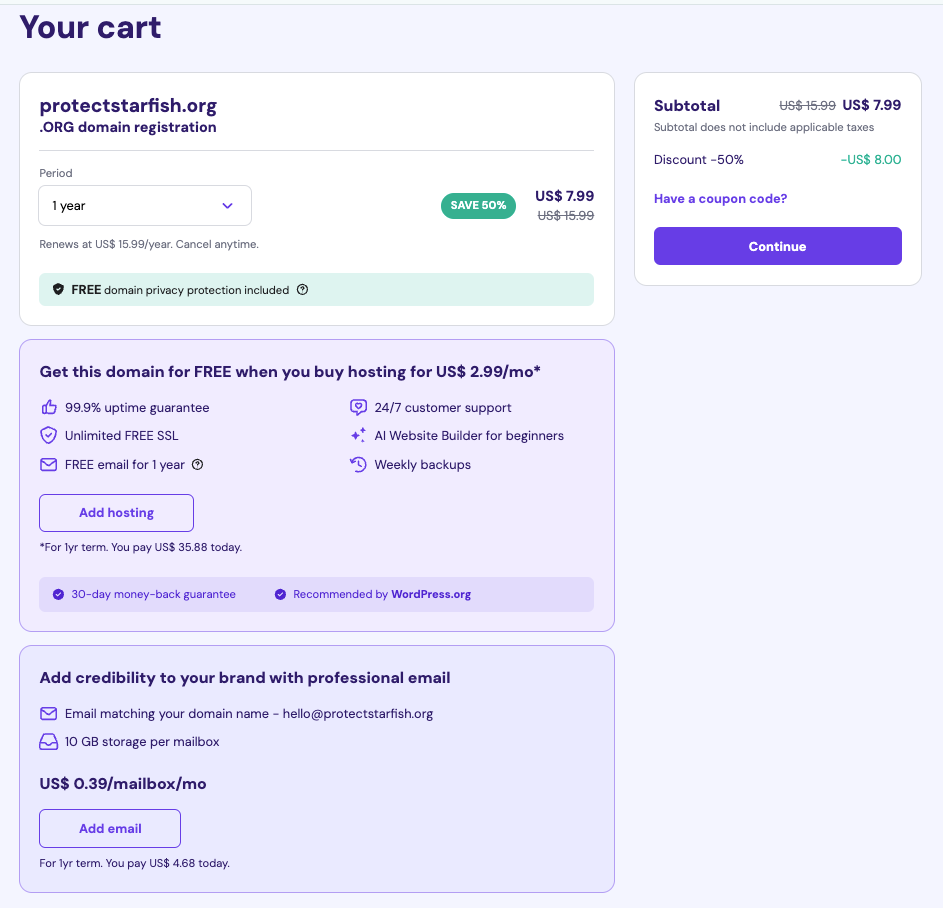
Task: Click the chevron arrow in Period selector
Action: (227, 206)
